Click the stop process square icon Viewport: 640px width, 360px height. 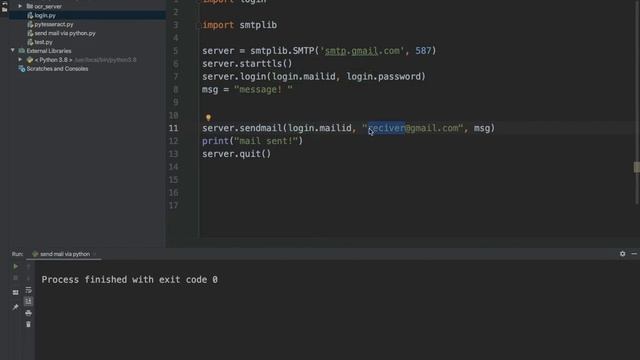[x=16, y=278]
